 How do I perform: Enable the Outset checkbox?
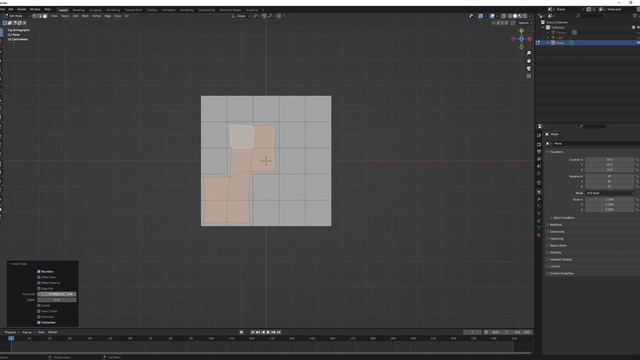39,305
